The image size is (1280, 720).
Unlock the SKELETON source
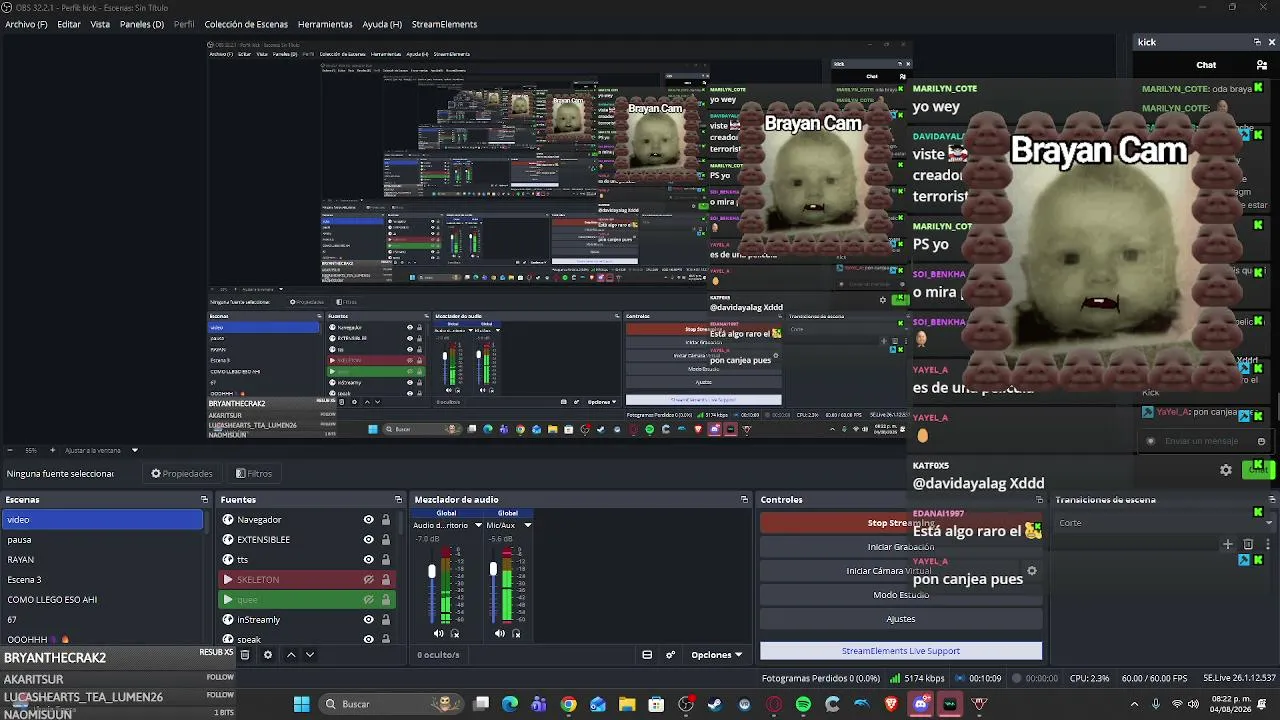[386, 580]
